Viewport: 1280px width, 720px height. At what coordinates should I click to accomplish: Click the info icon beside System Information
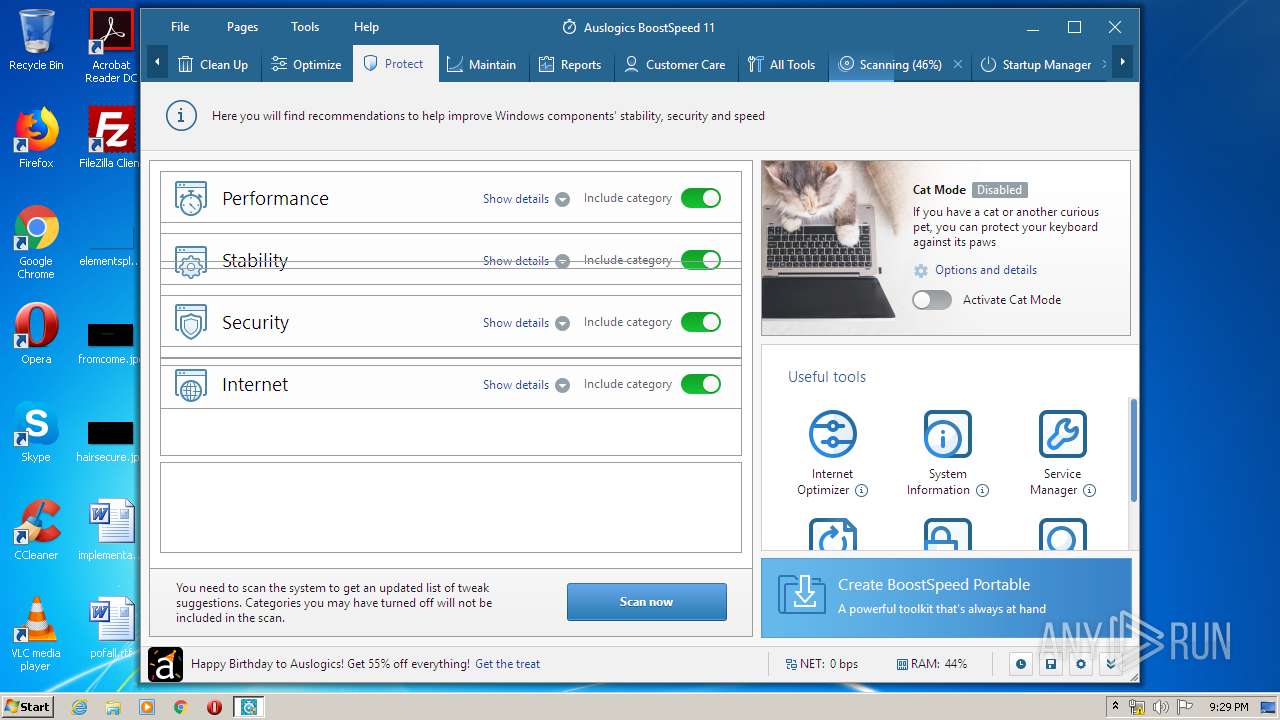point(982,490)
